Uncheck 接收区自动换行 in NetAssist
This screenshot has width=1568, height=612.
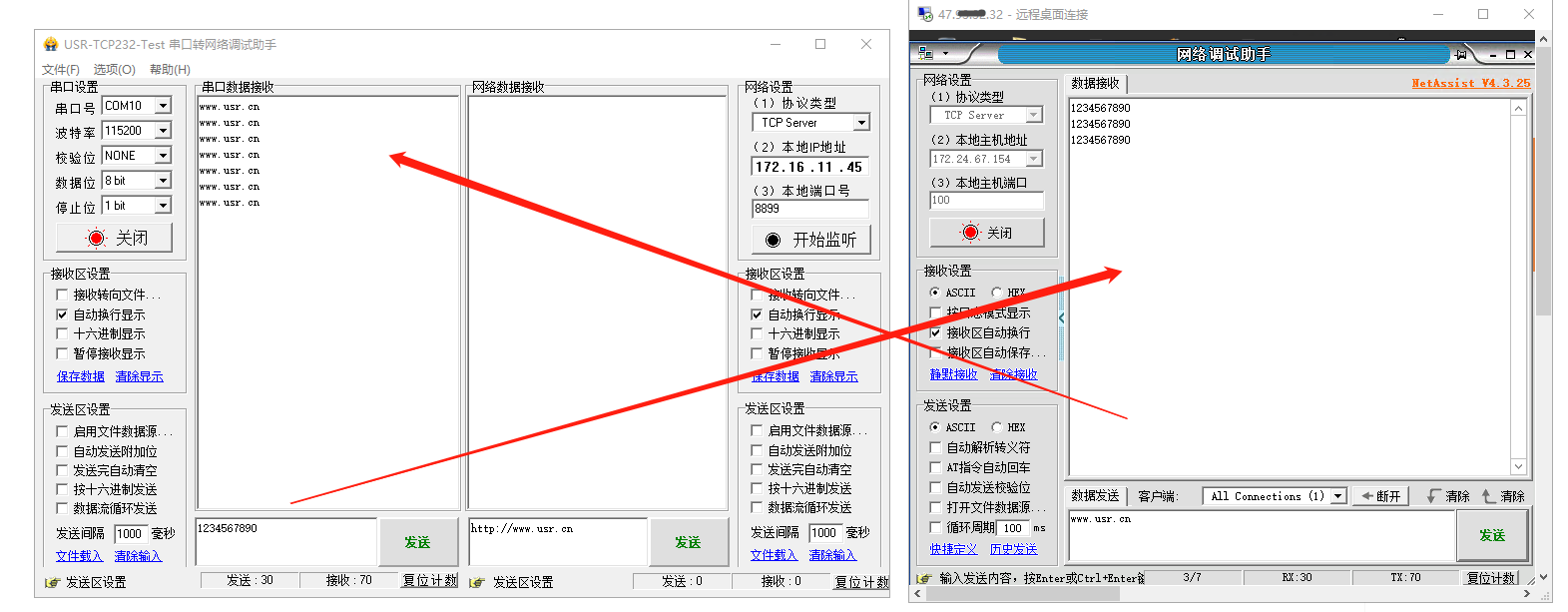pos(935,332)
